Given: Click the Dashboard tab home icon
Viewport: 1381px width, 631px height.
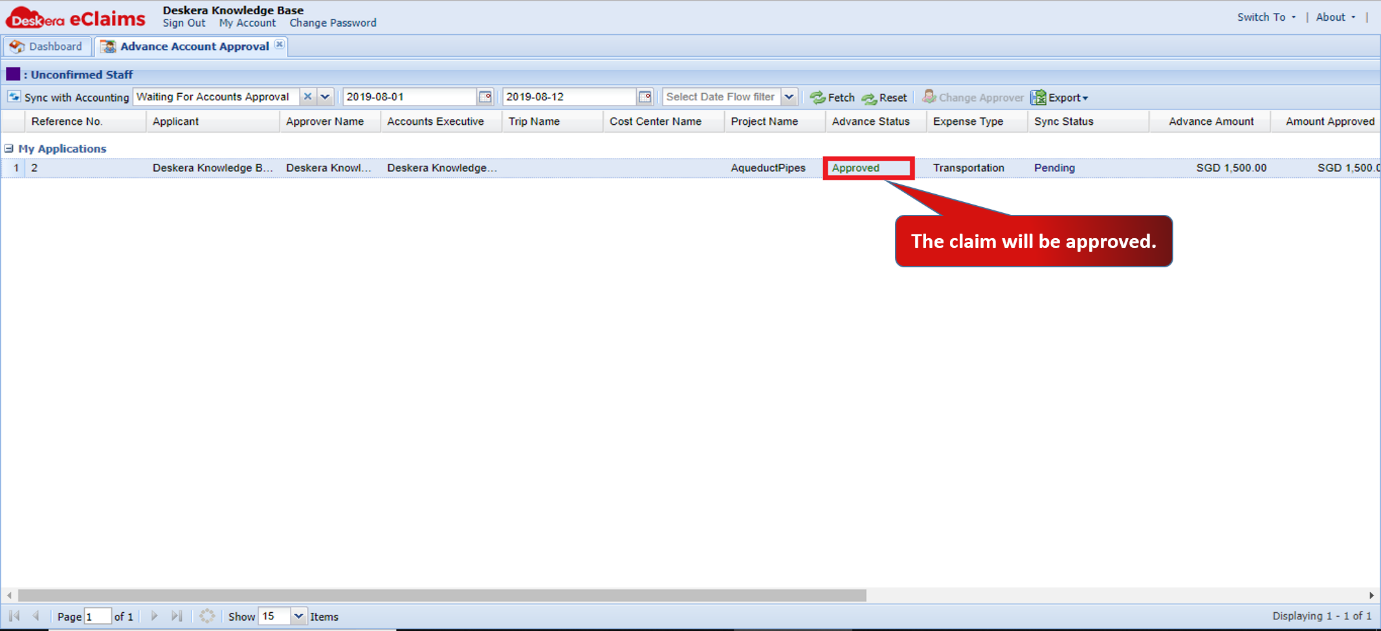Looking at the screenshot, I should coord(17,47).
